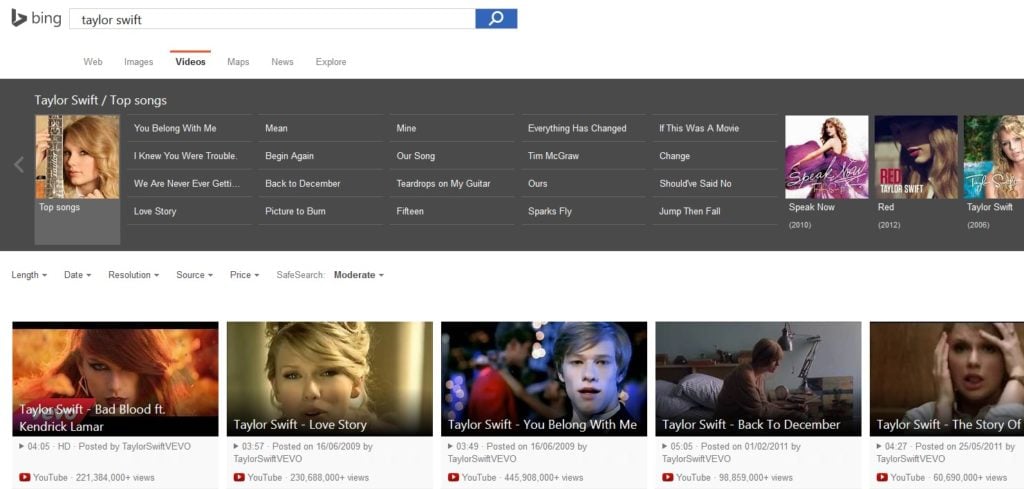1024x489 pixels.
Task: Switch to the Web tab
Action: click(x=93, y=62)
